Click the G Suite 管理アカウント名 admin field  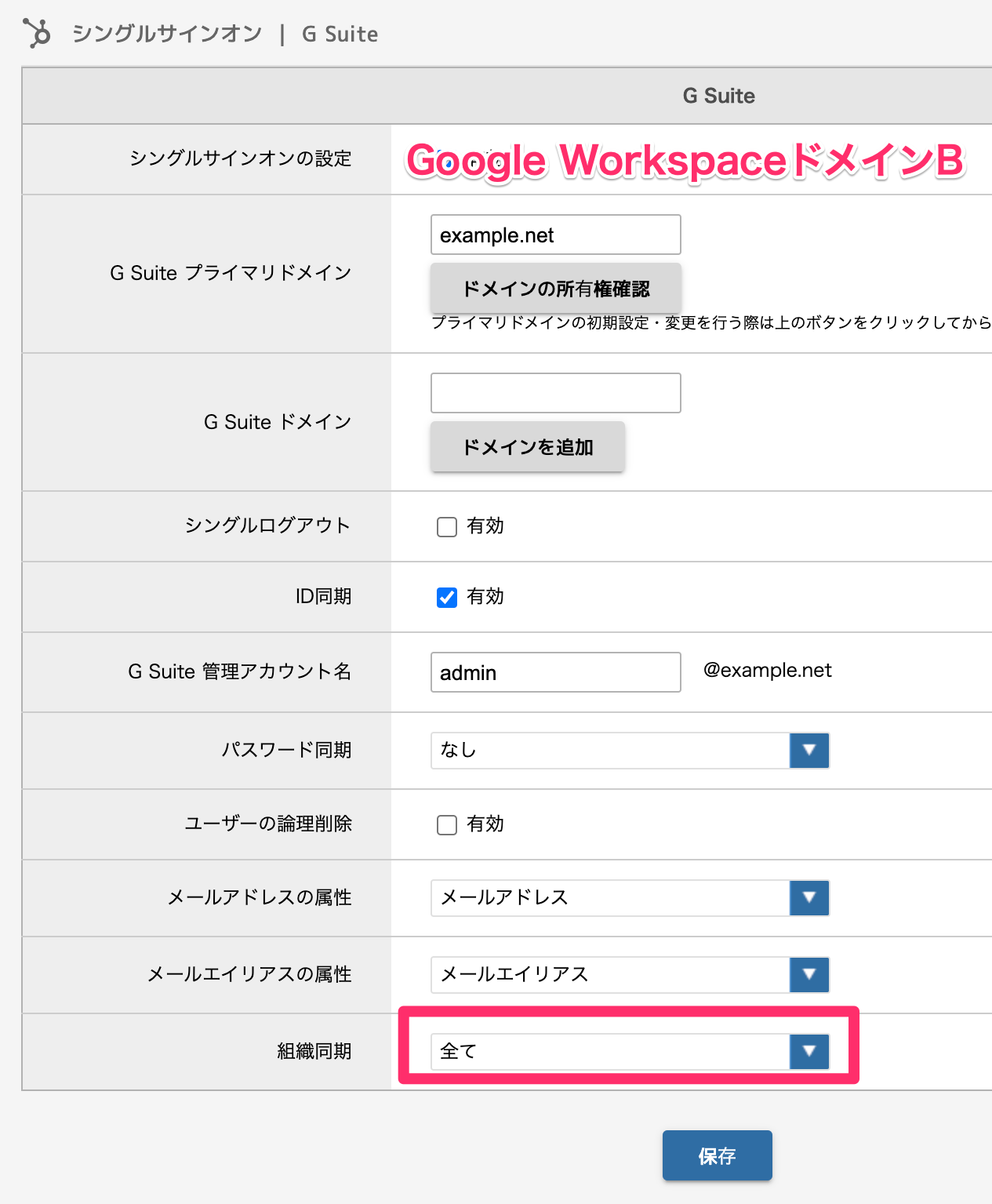(556, 672)
